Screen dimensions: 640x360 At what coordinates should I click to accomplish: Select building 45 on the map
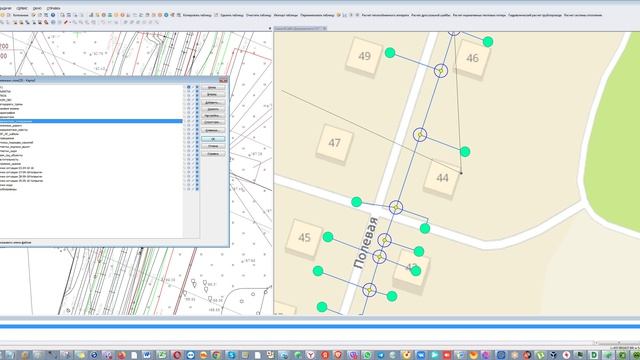[304, 238]
